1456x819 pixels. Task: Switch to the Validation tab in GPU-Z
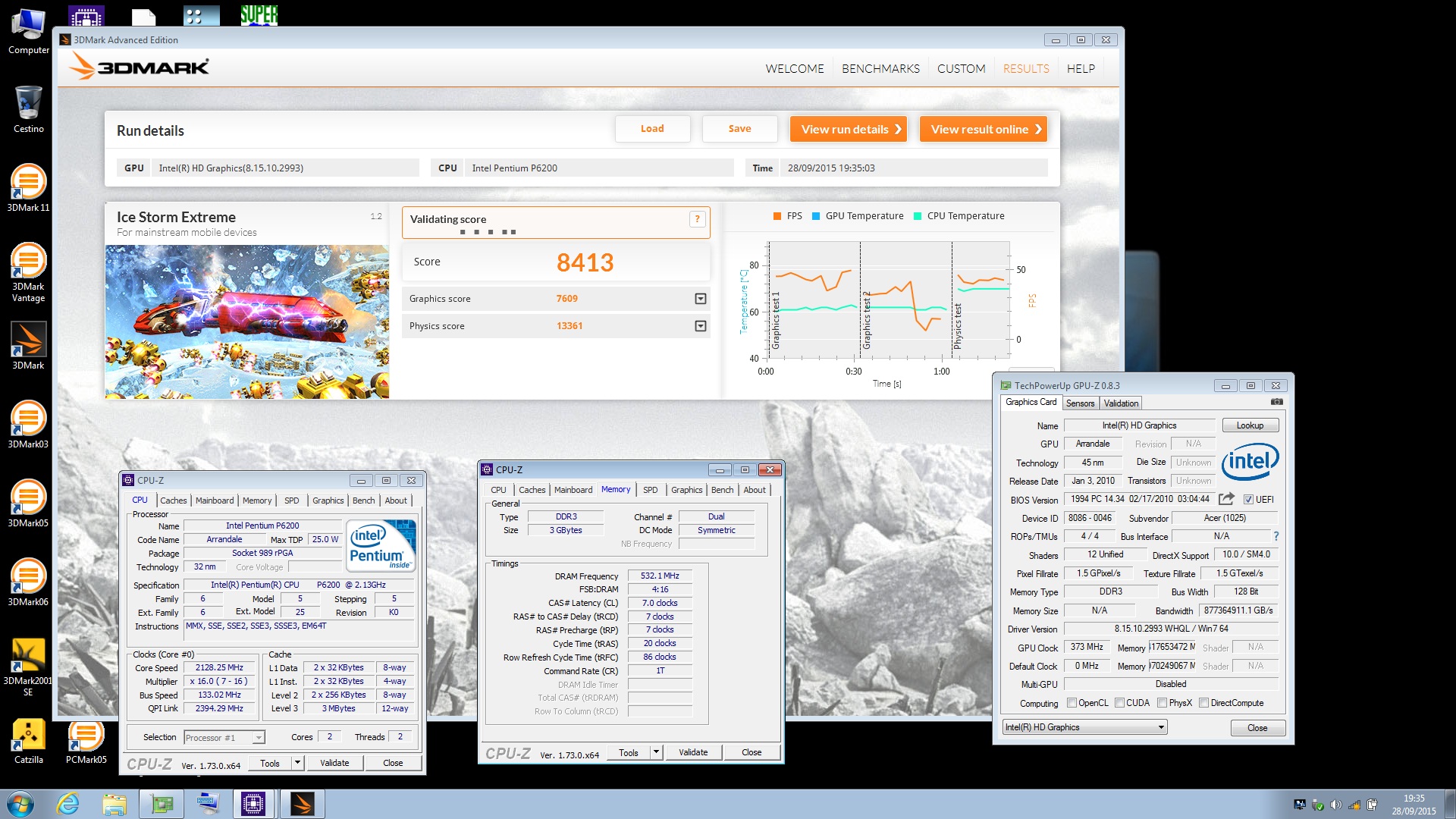click(1121, 403)
